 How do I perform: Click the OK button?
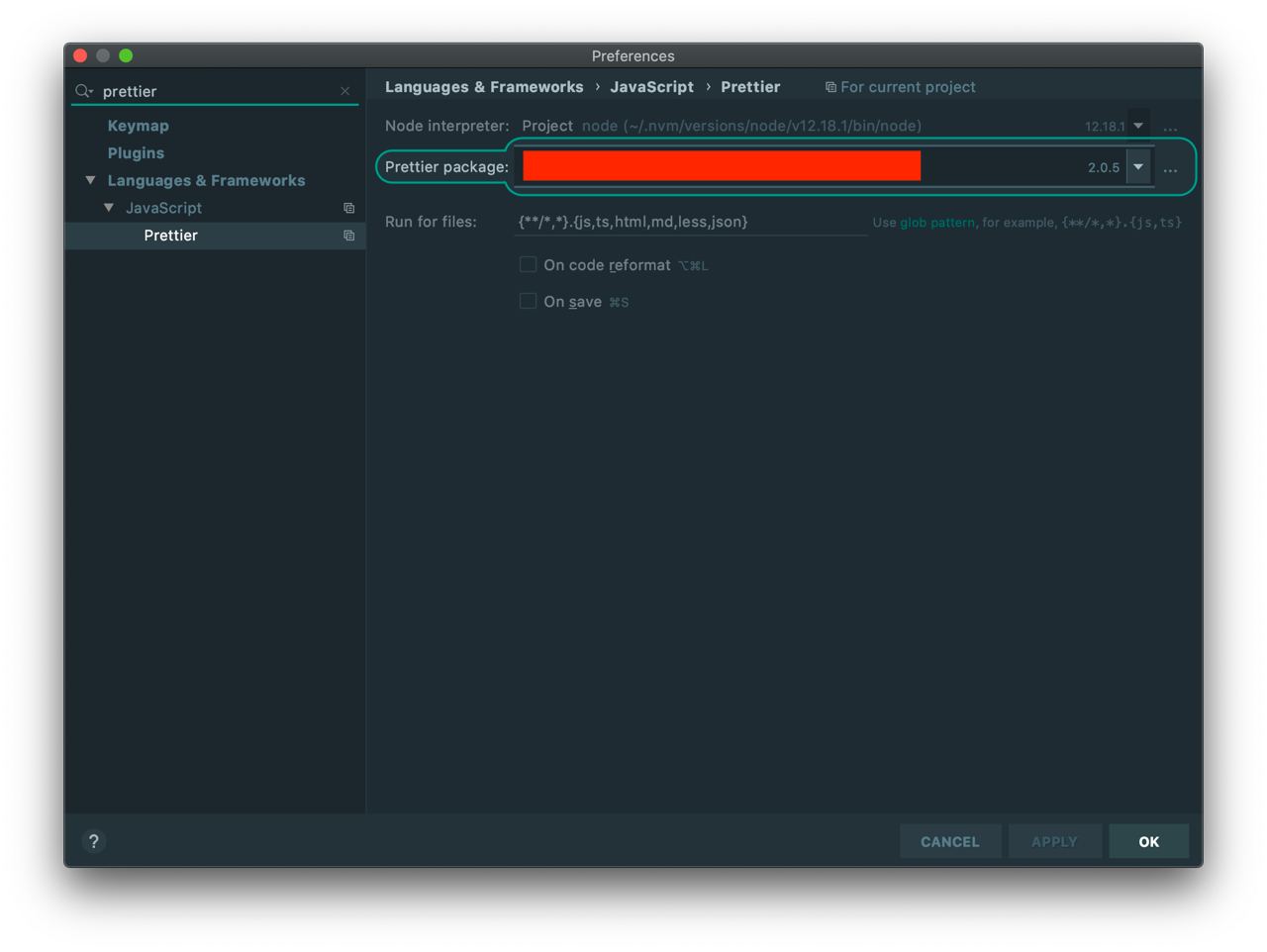[x=1148, y=841]
